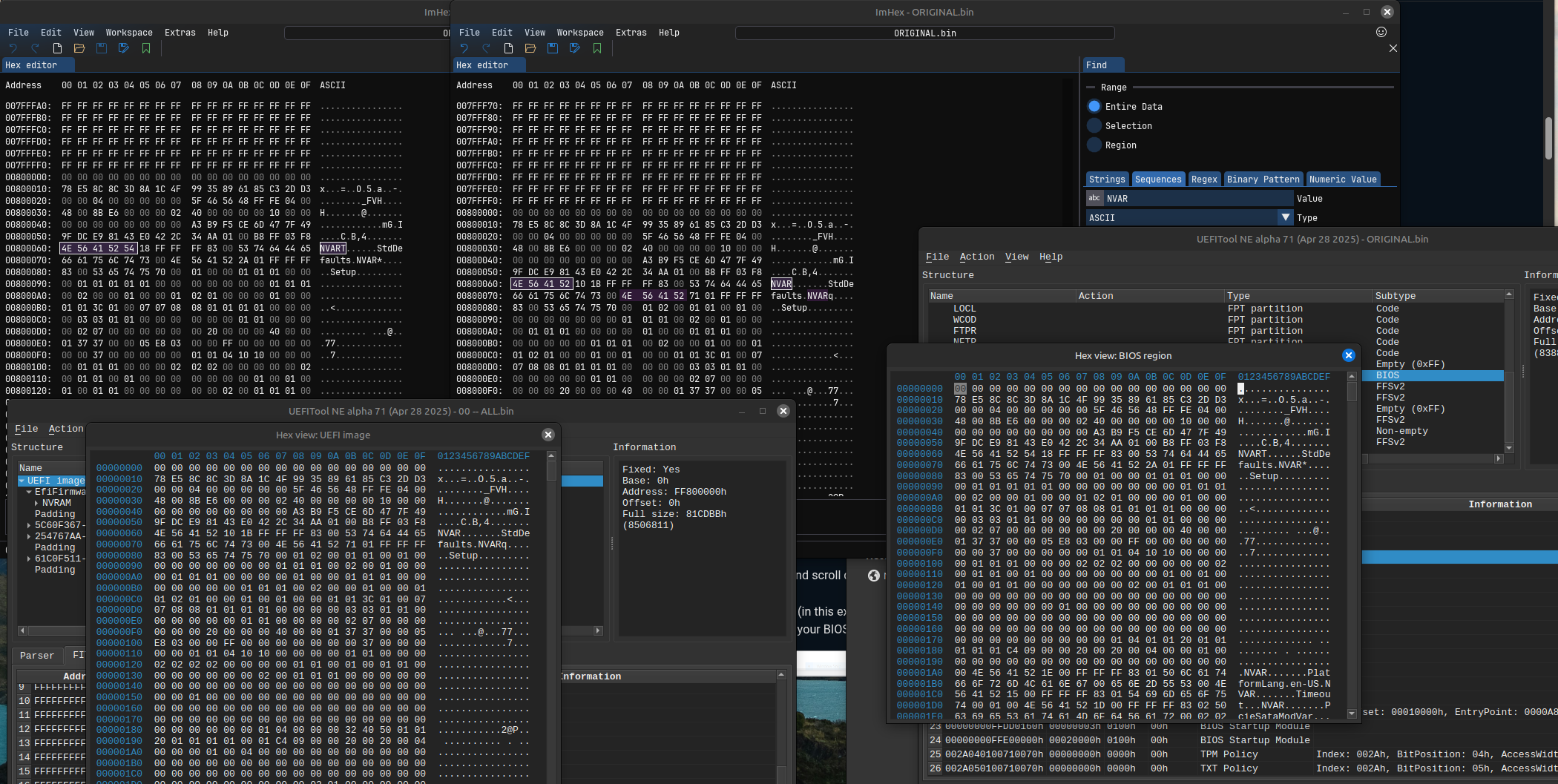This screenshot has width=1558, height=784.
Task: Expand the NVRAM tree node in UEFITool
Action: tap(36, 503)
